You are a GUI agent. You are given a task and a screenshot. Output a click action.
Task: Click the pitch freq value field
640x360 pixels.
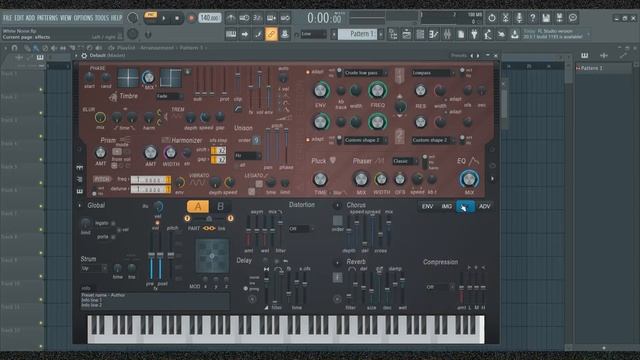[150, 180]
